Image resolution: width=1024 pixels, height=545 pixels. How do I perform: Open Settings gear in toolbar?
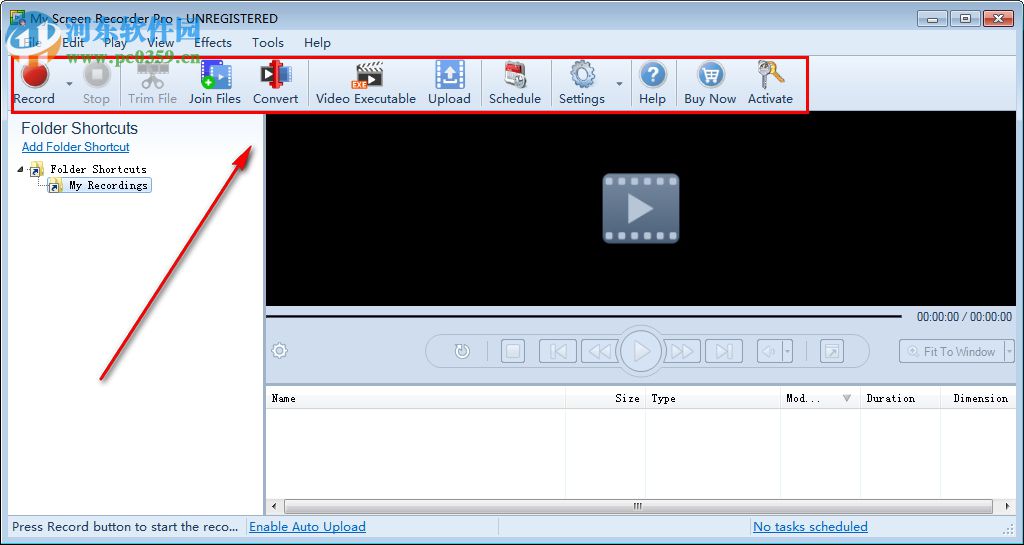pyautogui.click(x=581, y=84)
